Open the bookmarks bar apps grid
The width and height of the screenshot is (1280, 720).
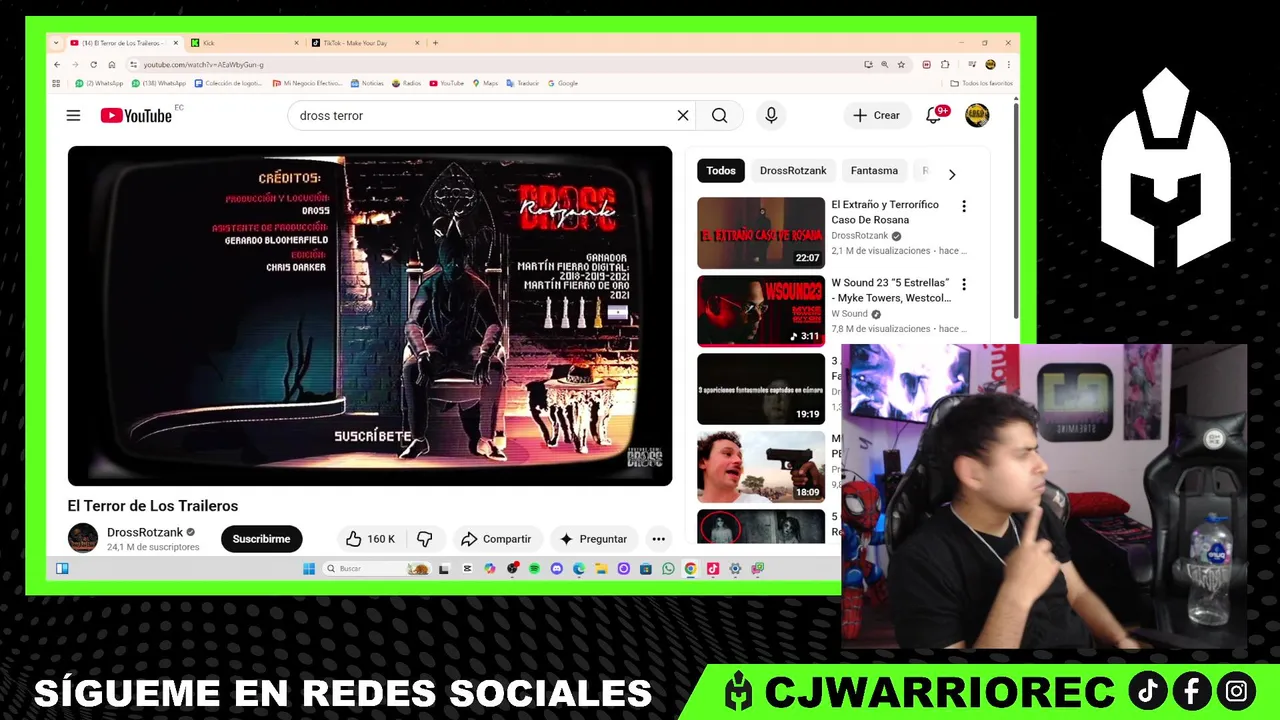pyautogui.click(x=56, y=84)
